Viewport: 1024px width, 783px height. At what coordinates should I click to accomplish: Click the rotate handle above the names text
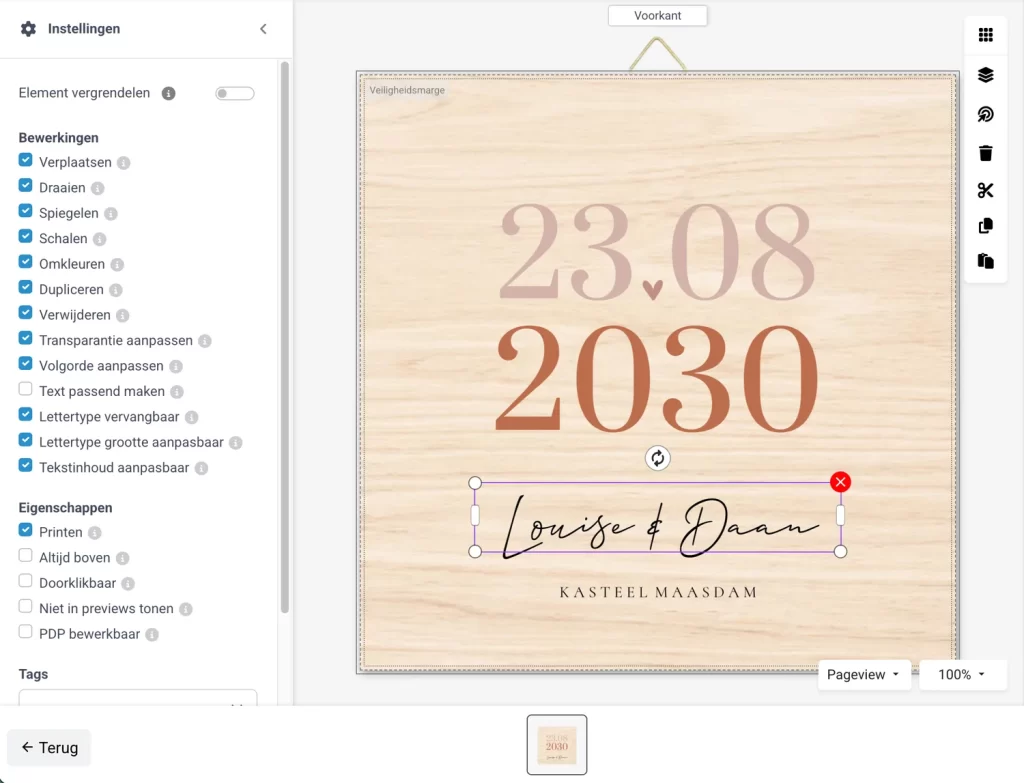click(x=657, y=458)
